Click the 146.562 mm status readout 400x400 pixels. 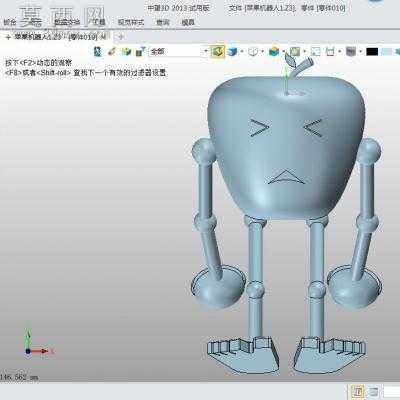click(19, 377)
